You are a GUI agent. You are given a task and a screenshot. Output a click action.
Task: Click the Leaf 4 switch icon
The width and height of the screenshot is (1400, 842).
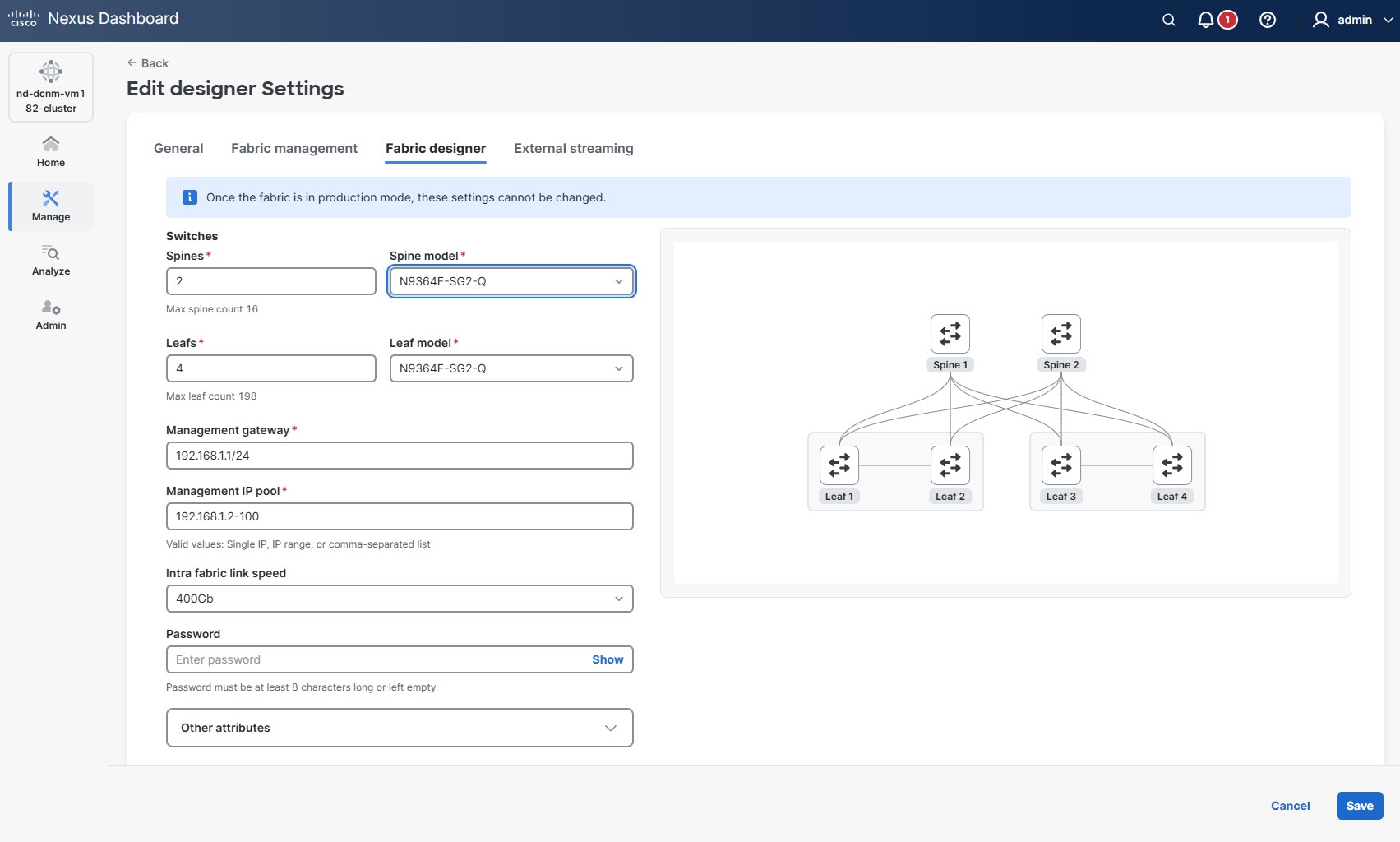1172,465
